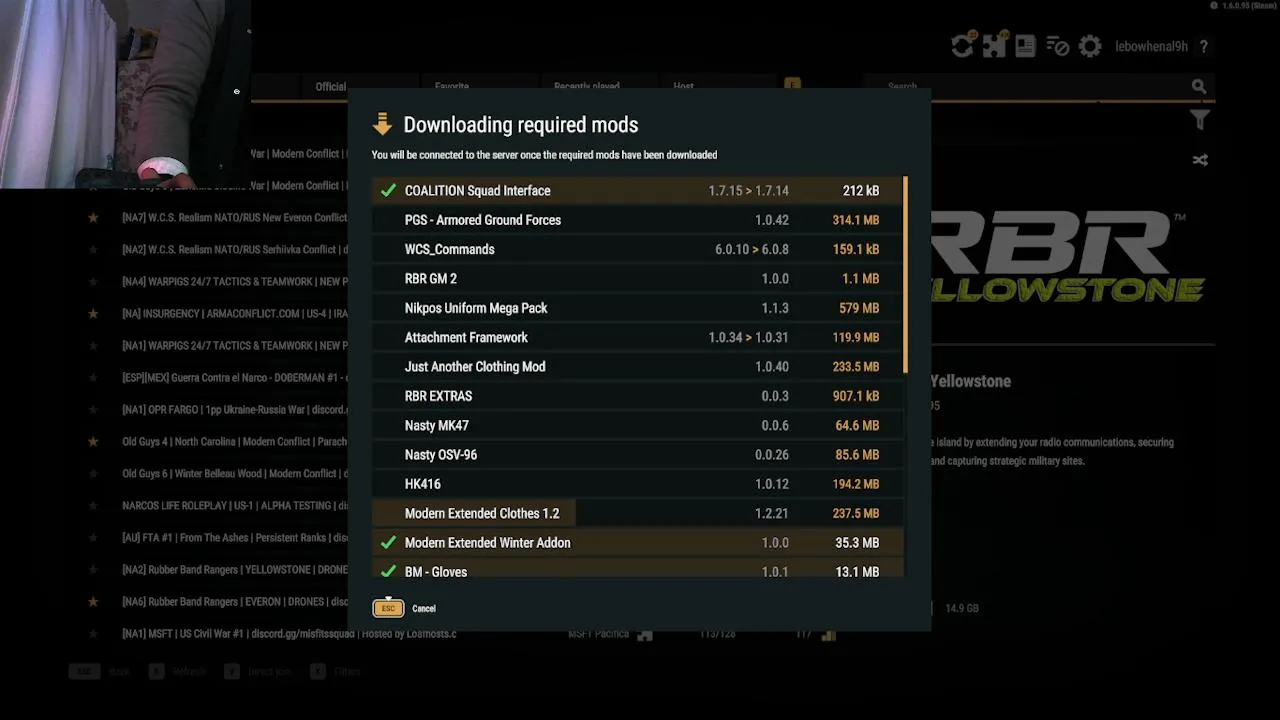The width and height of the screenshot is (1280, 720).
Task: Click the mod list scrollbar in download dialog
Action: [x=905, y=276]
